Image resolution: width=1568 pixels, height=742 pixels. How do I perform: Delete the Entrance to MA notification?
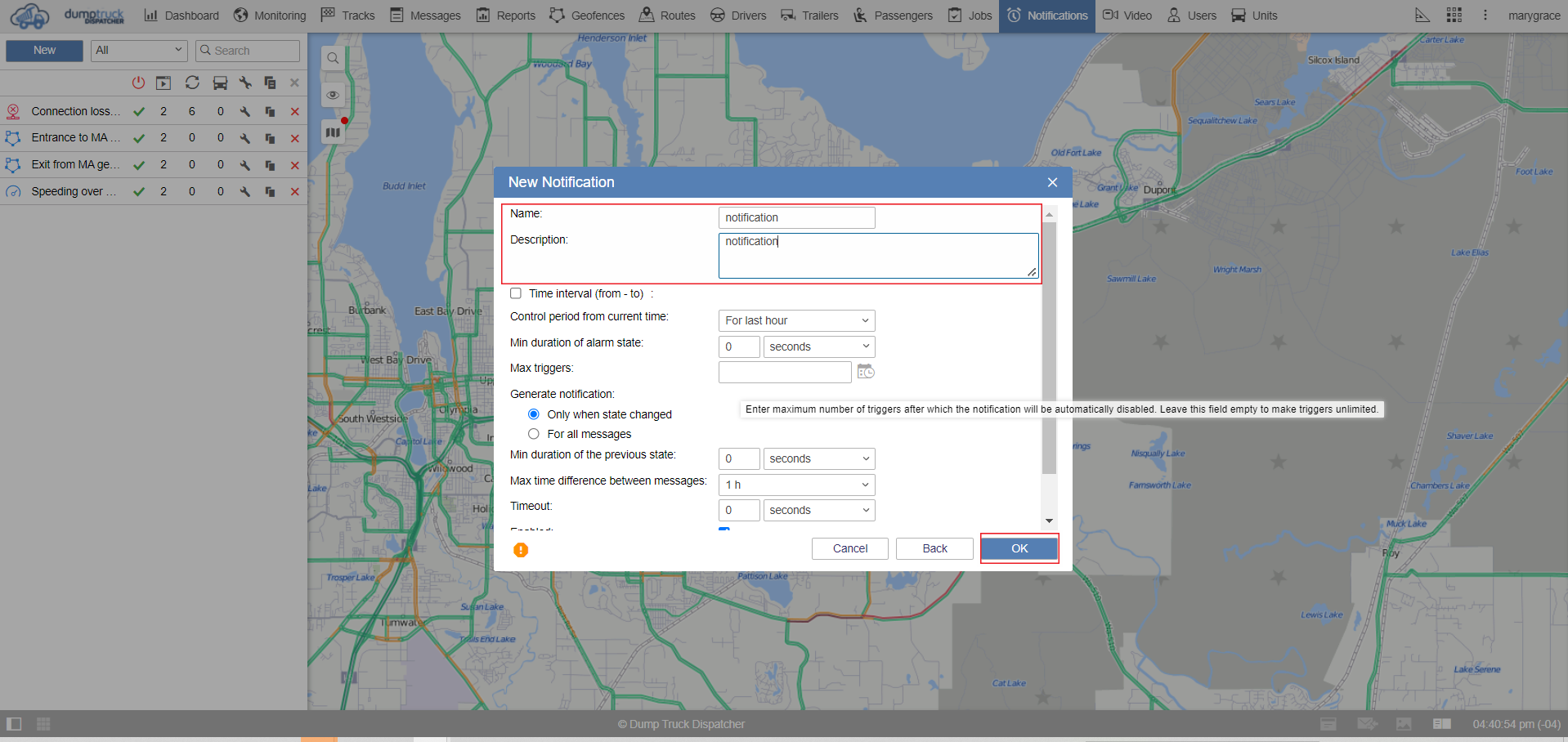coord(295,138)
